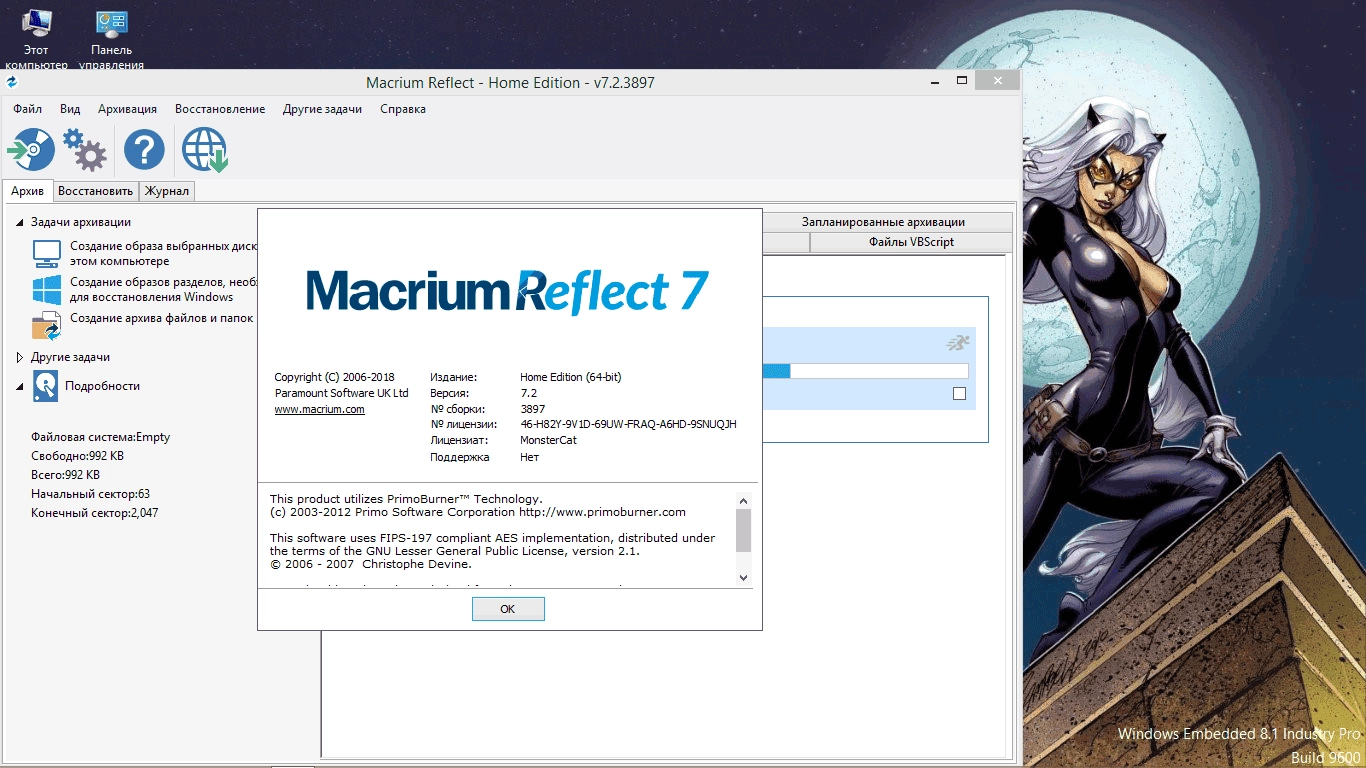Click the create rescue media disc icon
1366x768 pixels.
pyautogui.click(x=31, y=150)
